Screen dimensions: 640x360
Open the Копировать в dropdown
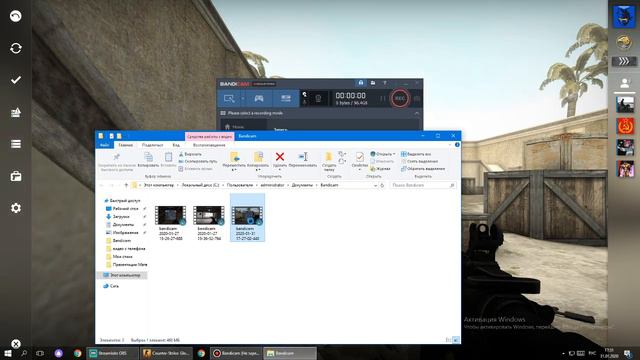point(258,162)
